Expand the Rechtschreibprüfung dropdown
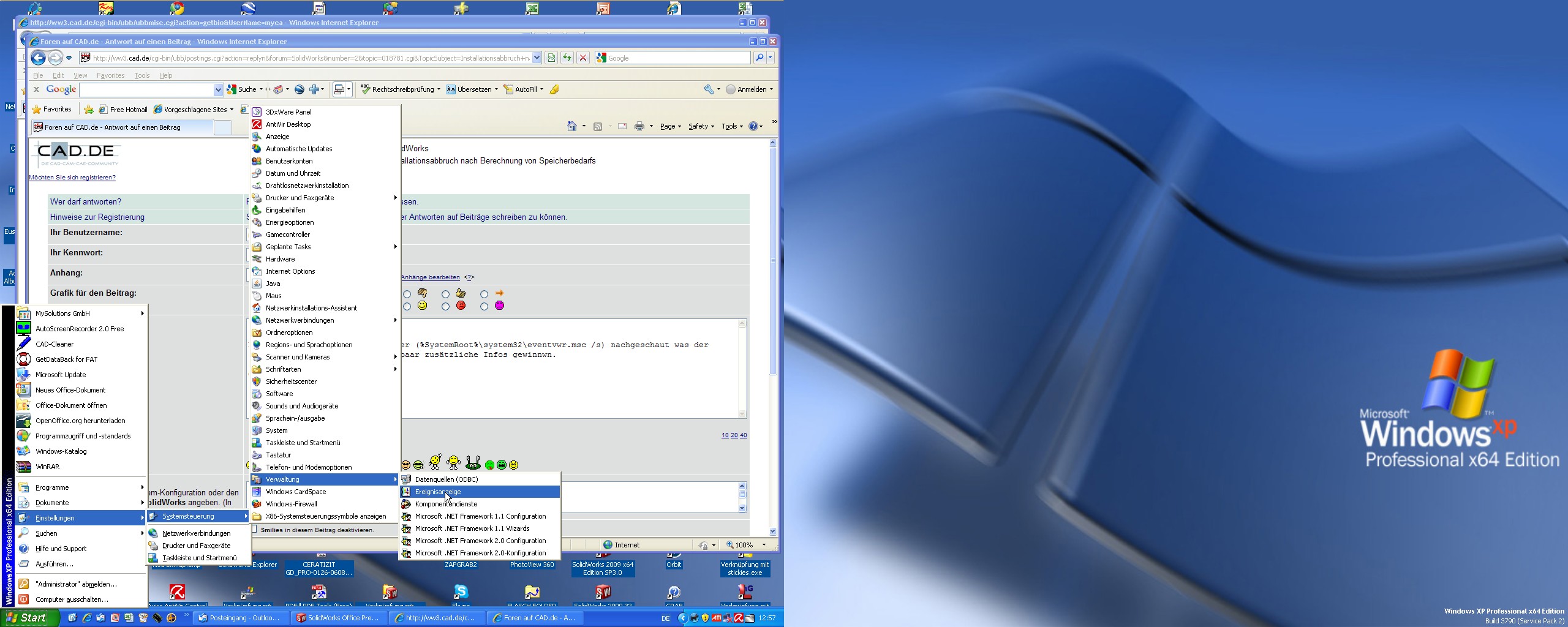The height and width of the screenshot is (627, 1568). 439,89
